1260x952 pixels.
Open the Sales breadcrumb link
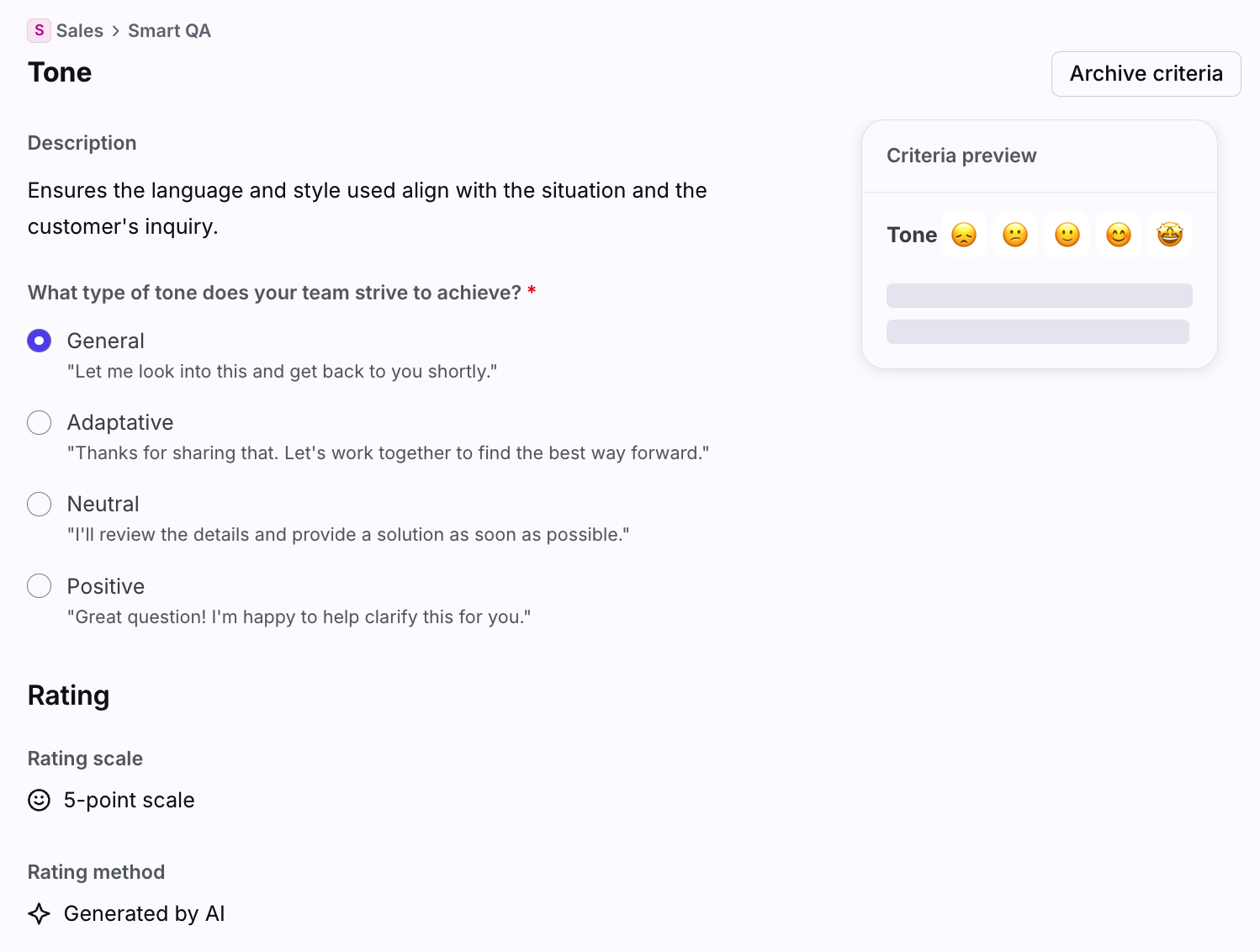(x=80, y=31)
